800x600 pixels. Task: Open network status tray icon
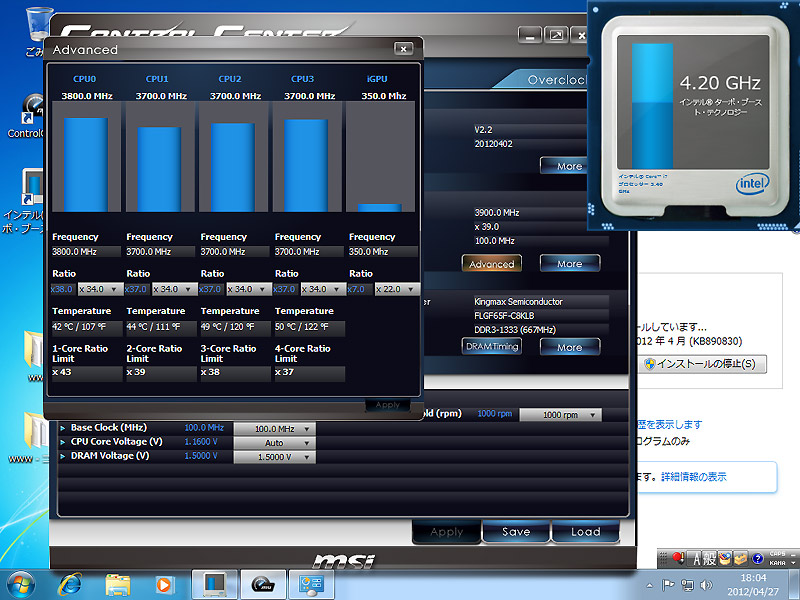(x=687, y=585)
